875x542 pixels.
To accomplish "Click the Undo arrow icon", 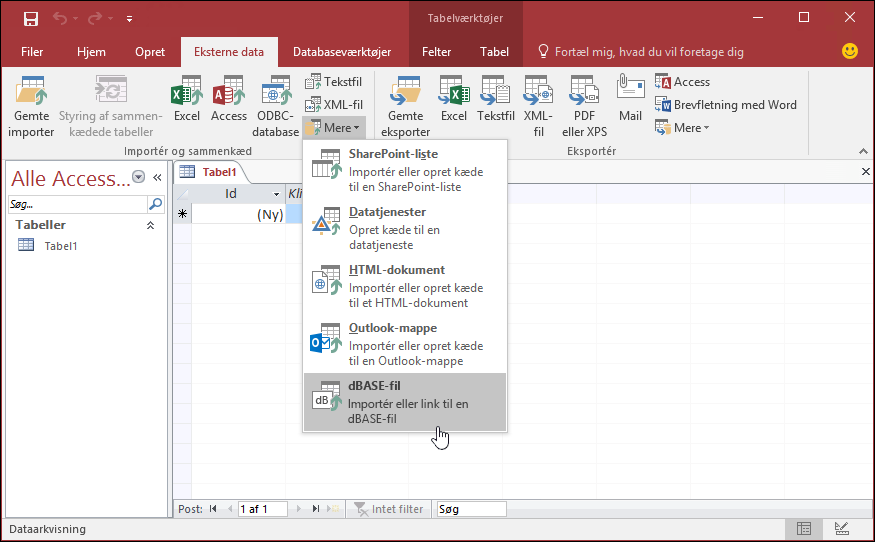I will coord(60,18).
